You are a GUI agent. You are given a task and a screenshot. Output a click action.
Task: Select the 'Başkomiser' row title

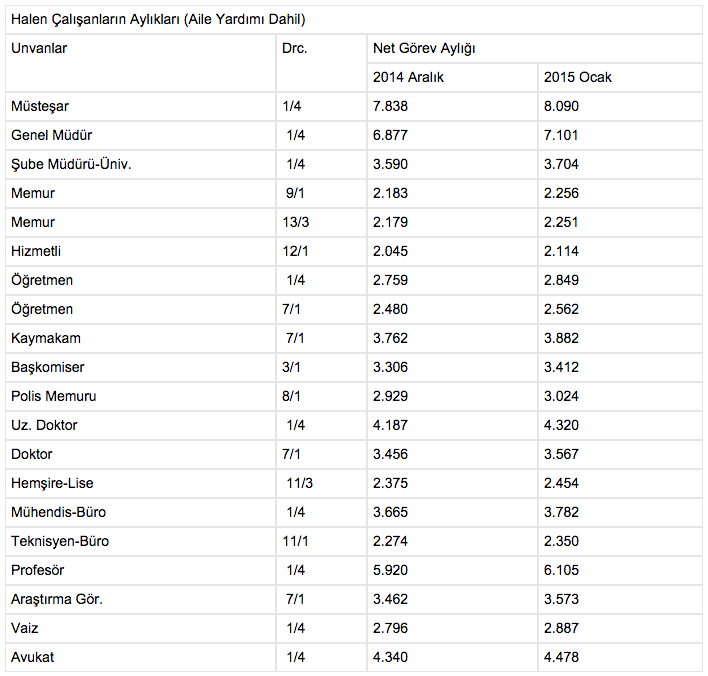coord(48,367)
